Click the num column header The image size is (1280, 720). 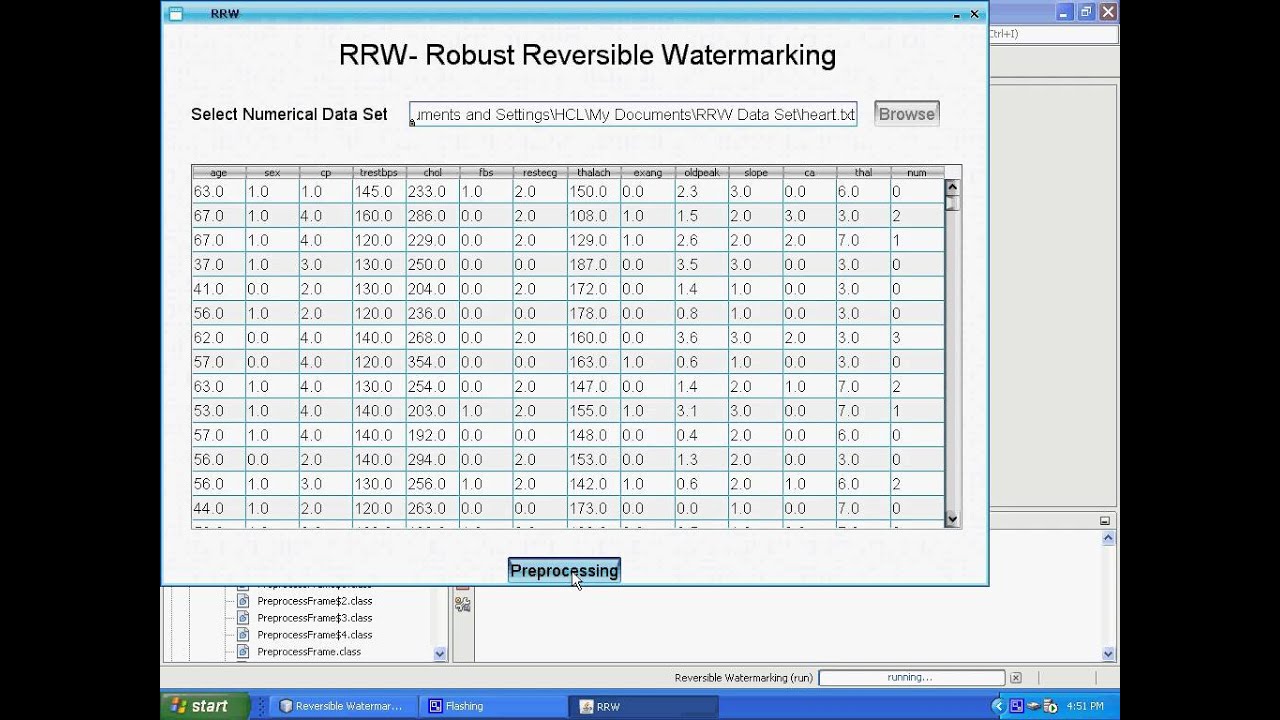click(x=917, y=173)
